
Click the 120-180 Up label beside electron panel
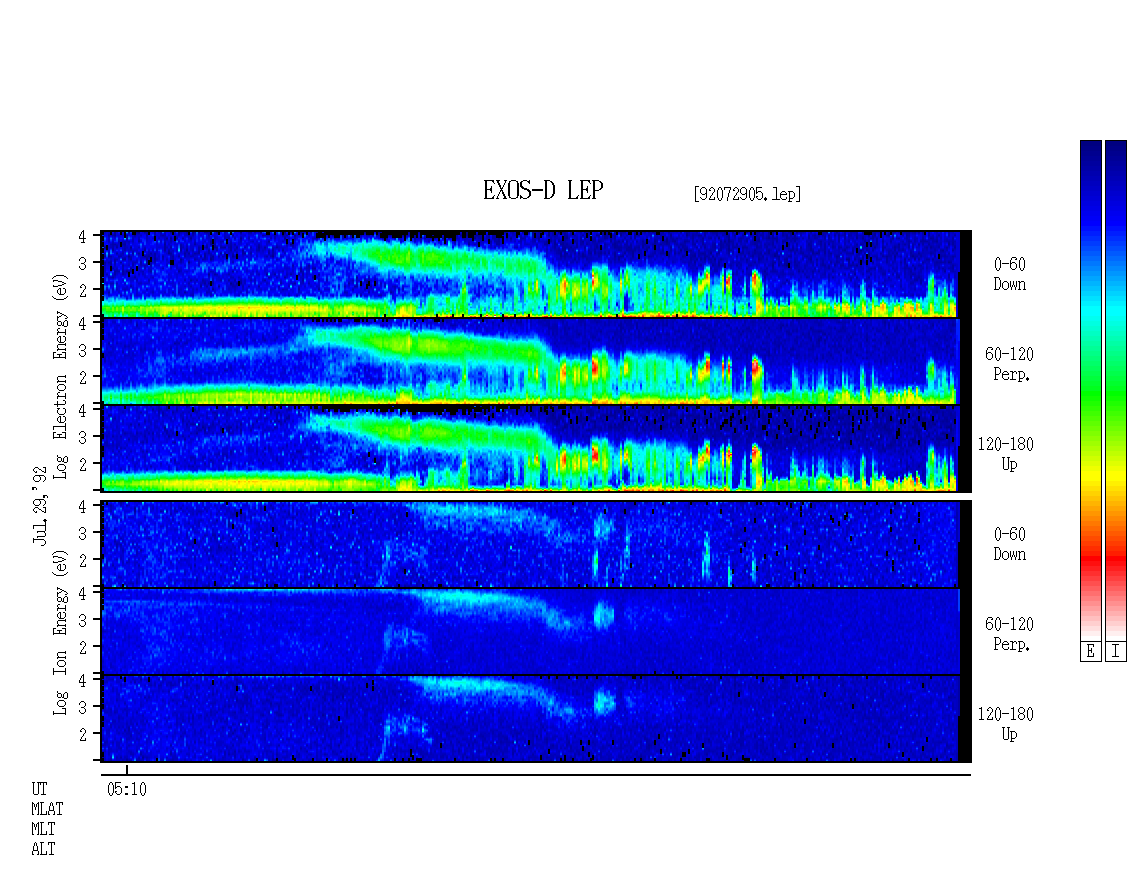1005,454
